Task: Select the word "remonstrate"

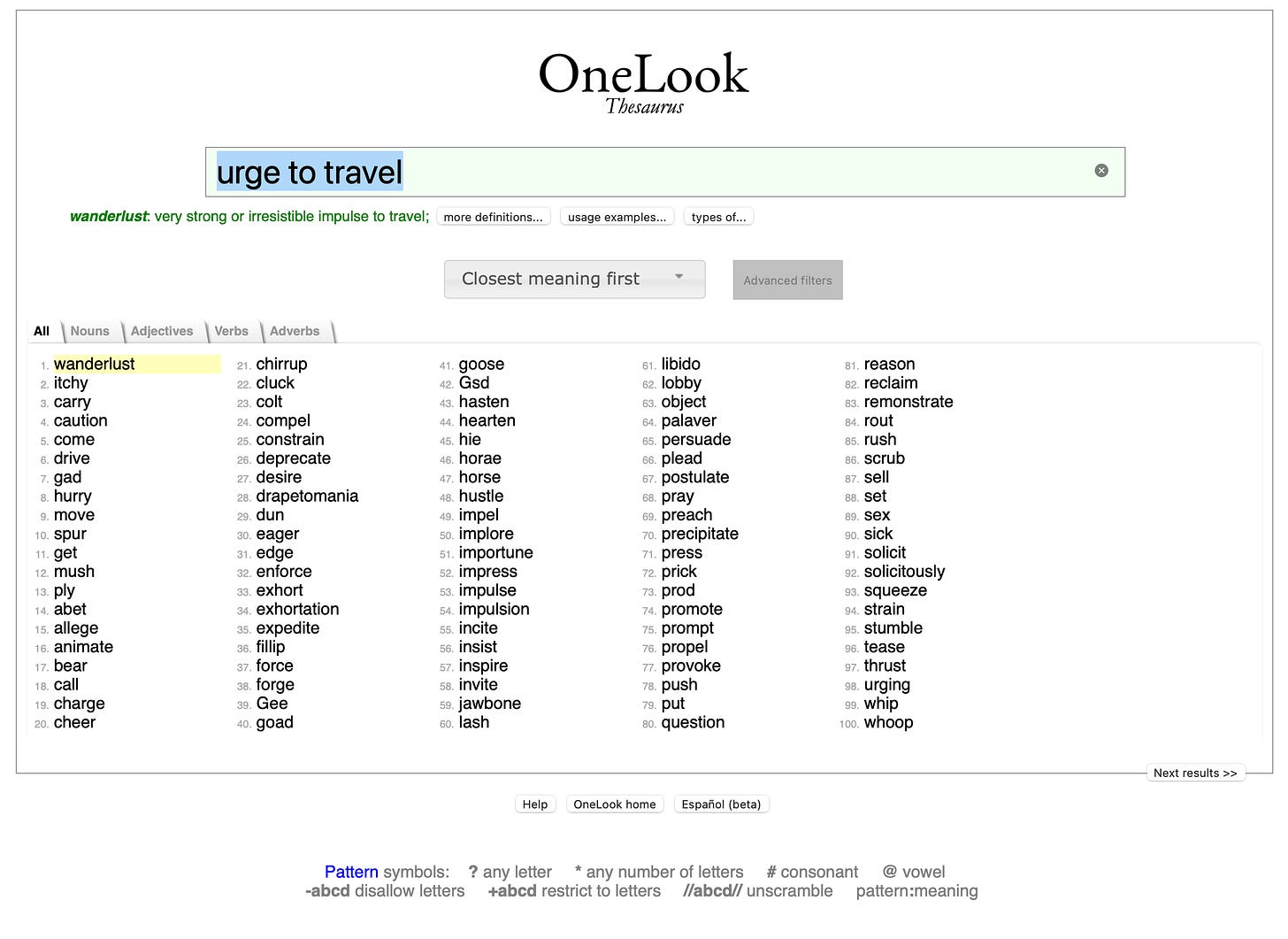Action: [908, 402]
